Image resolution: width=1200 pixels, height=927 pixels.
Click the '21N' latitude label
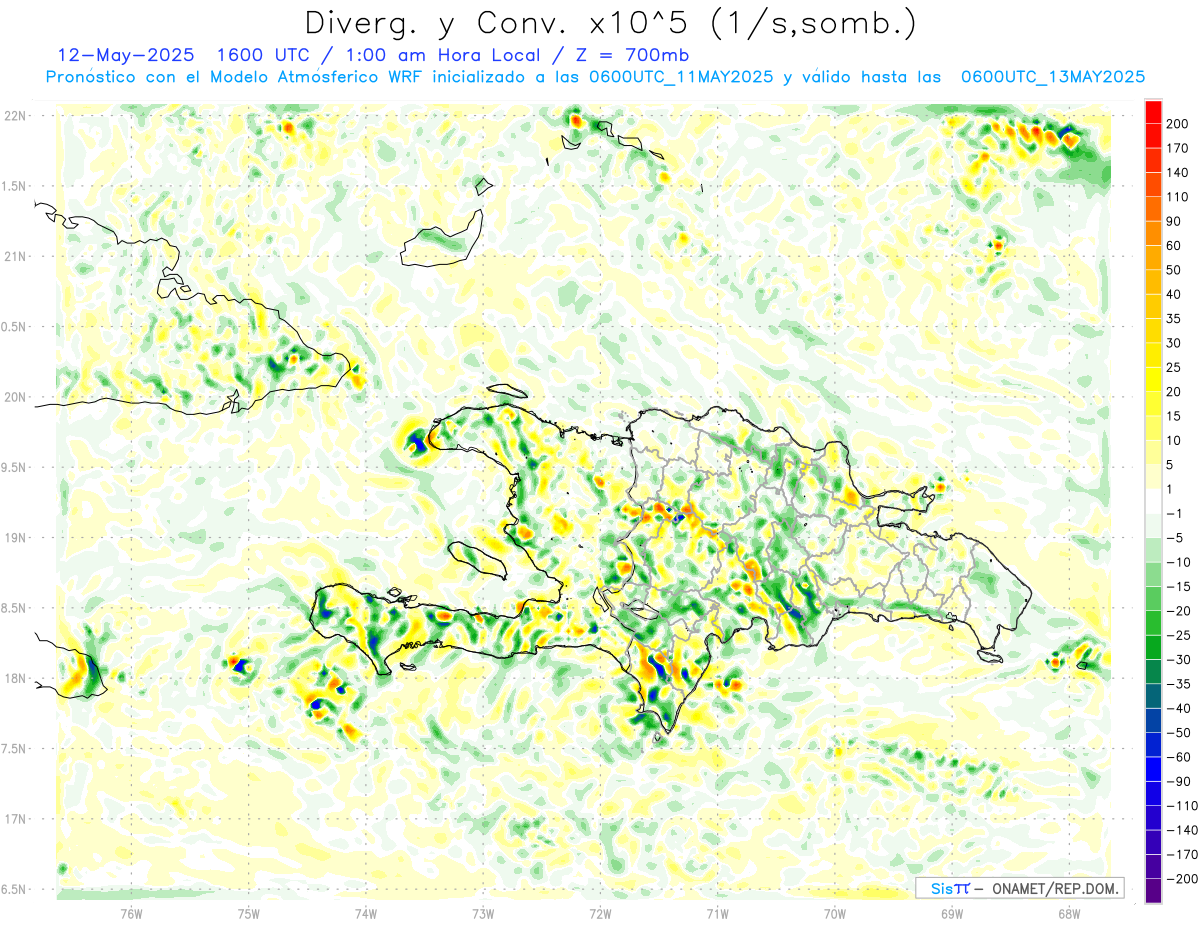click(x=16, y=256)
